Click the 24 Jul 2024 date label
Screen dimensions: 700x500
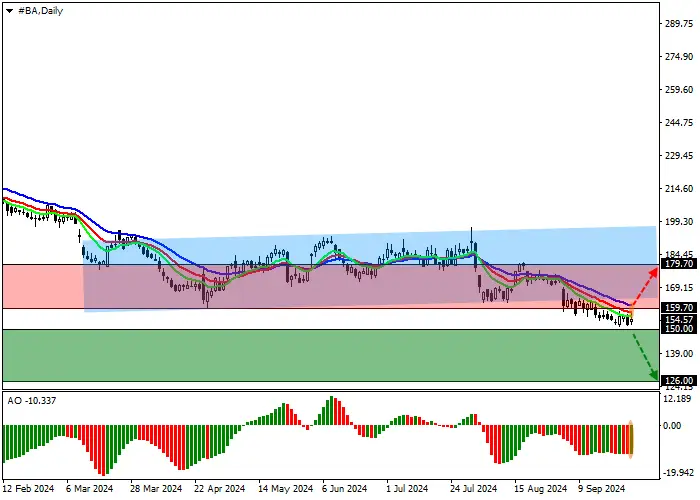coord(473,489)
